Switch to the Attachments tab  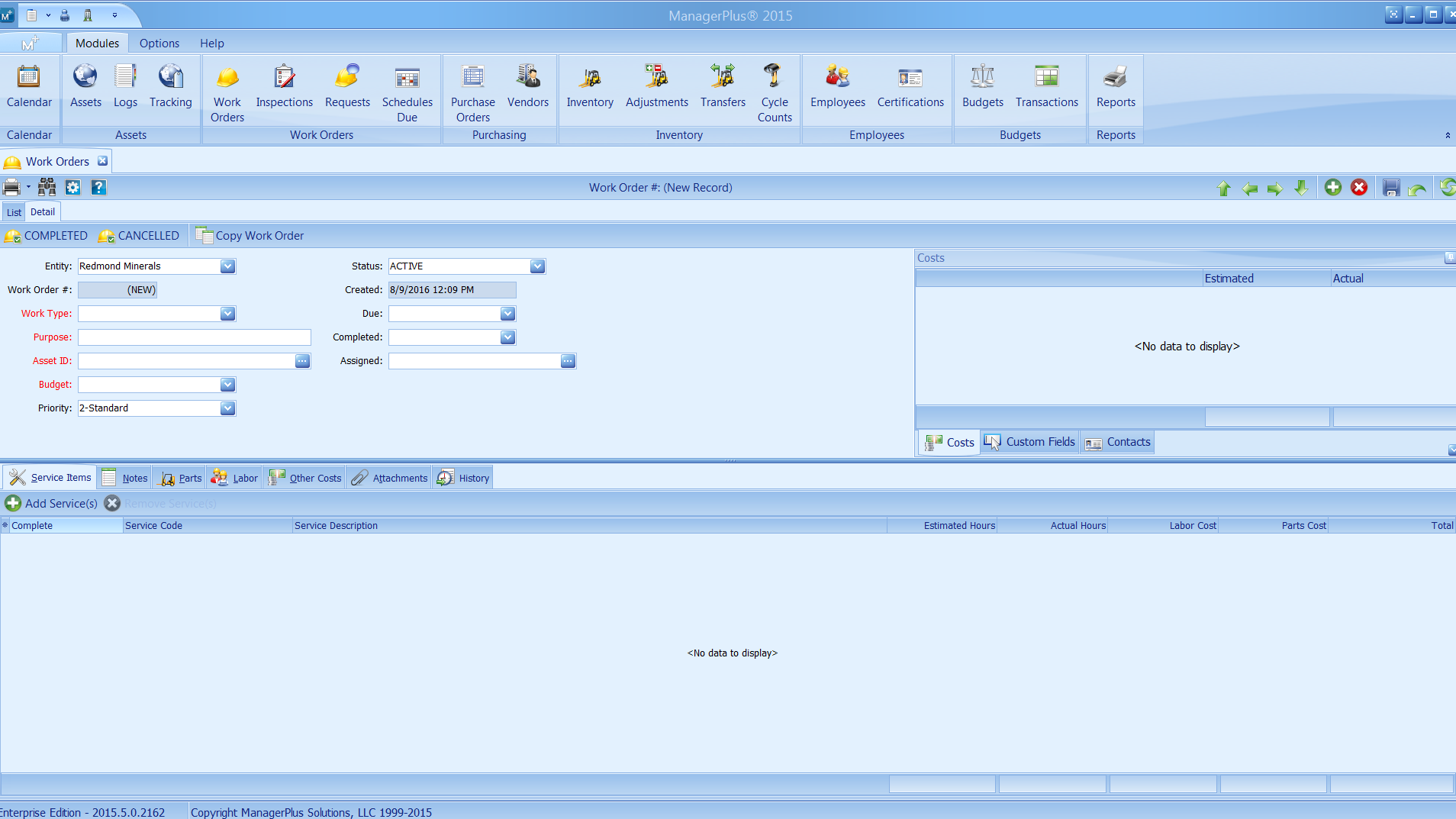pos(389,478)
